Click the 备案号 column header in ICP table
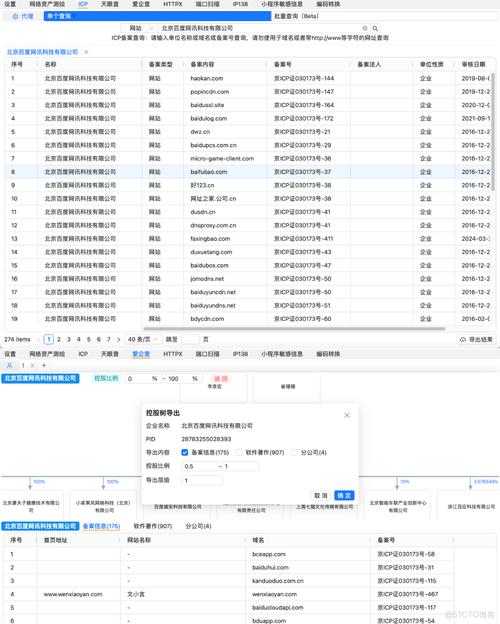500x624 pixels. click(x=283, y=64)
